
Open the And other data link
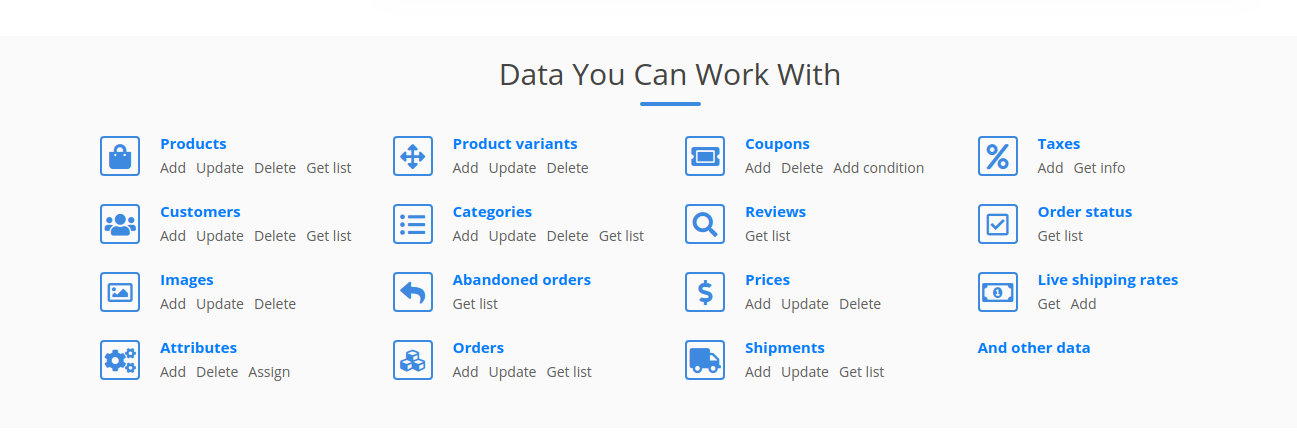coord(1034,348)
